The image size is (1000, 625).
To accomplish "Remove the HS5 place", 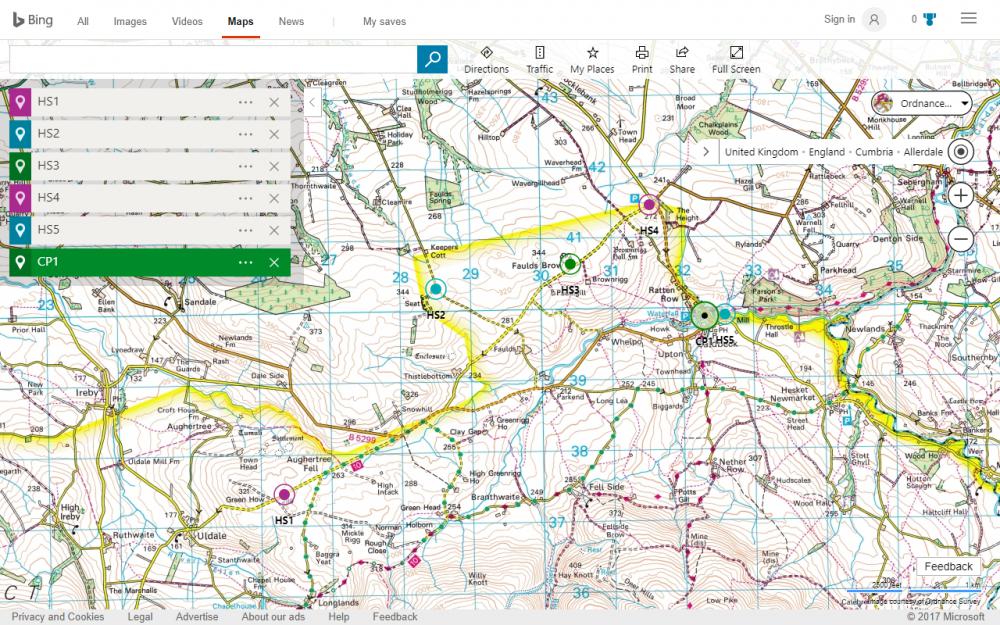I will [274, 230].
